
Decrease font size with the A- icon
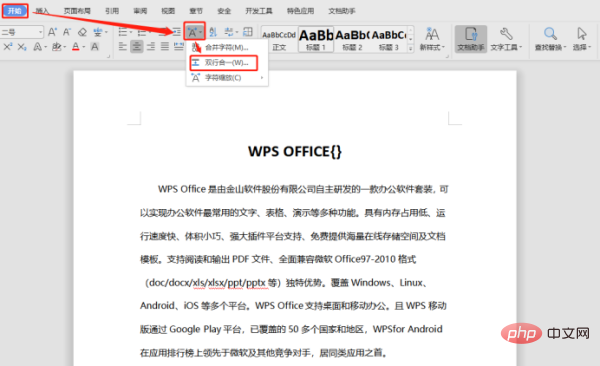click(x=67, y=32)
